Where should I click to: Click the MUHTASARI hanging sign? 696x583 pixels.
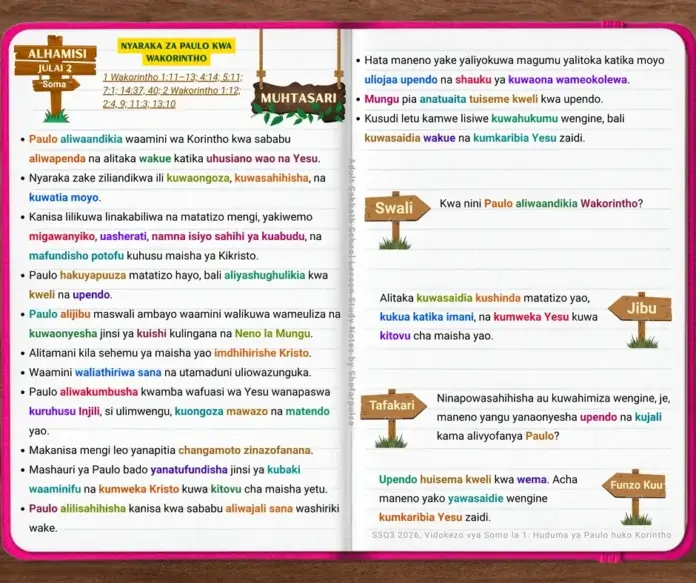click(x=298, y=99)
